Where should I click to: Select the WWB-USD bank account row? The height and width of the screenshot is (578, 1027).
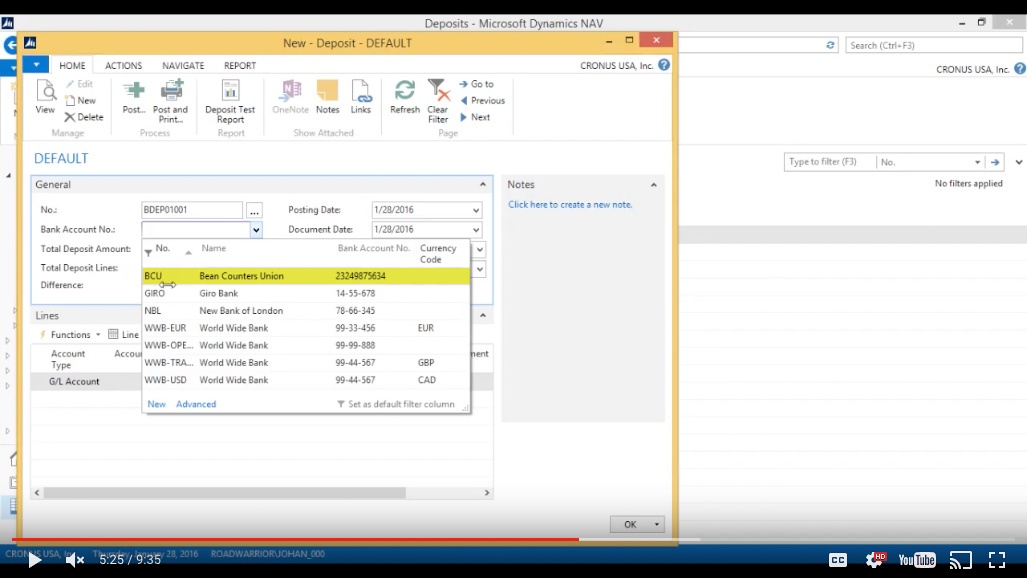click(x=306, y=379)
